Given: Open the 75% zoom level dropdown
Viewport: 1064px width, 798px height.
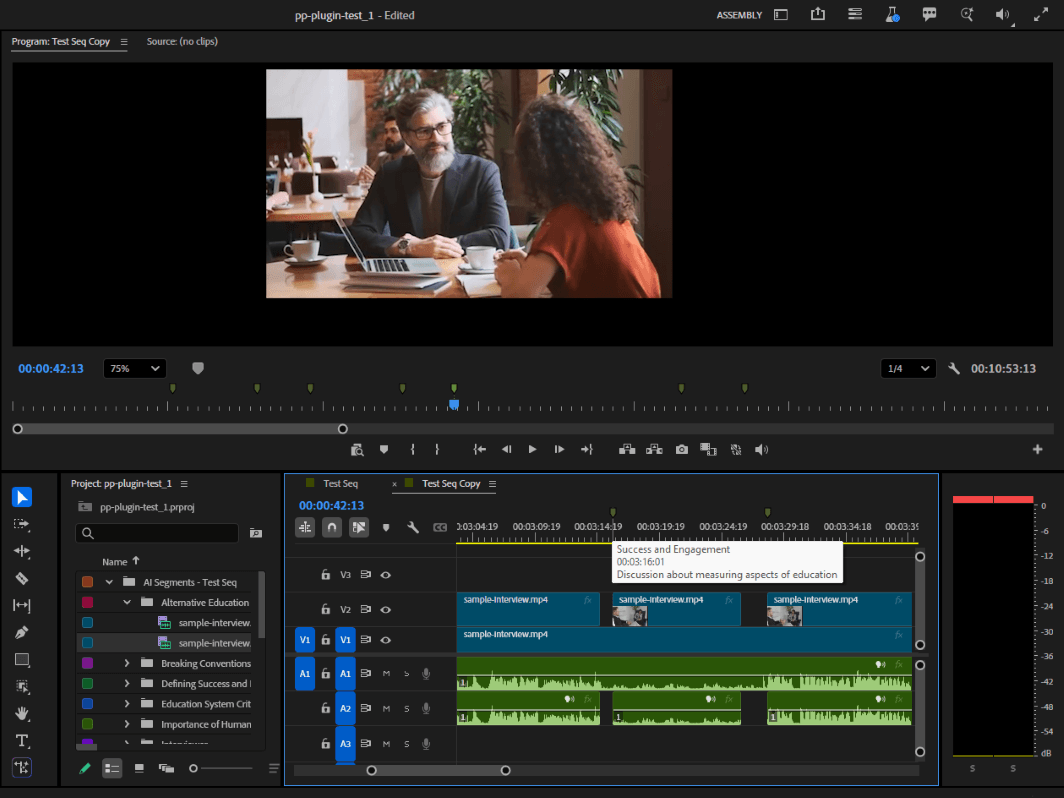Looking at the screenshot, I should (x=136, y=369).
